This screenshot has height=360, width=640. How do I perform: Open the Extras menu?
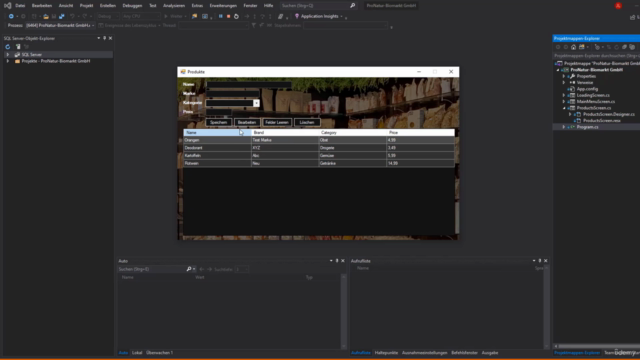[197, 6]
